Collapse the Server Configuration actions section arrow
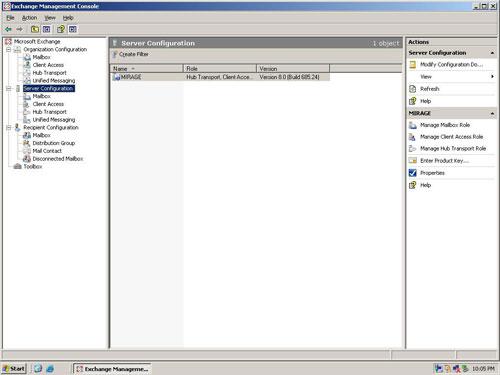The width and height of the screenshot is (500, 375). 492,53
